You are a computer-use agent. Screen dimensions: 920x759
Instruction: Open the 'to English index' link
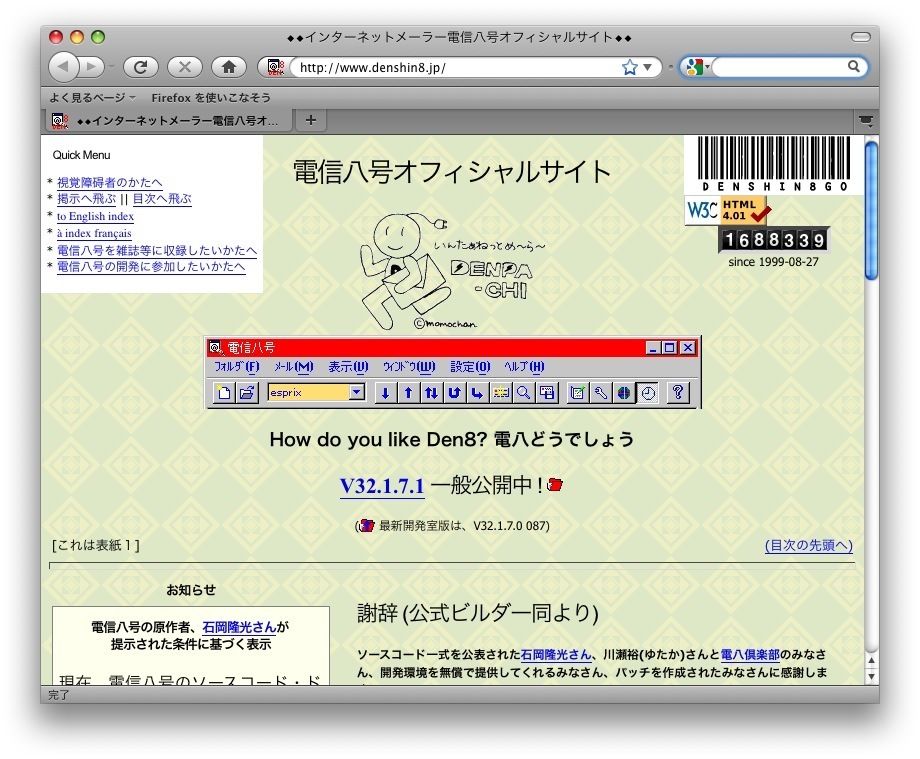click(x=95, y=216)
